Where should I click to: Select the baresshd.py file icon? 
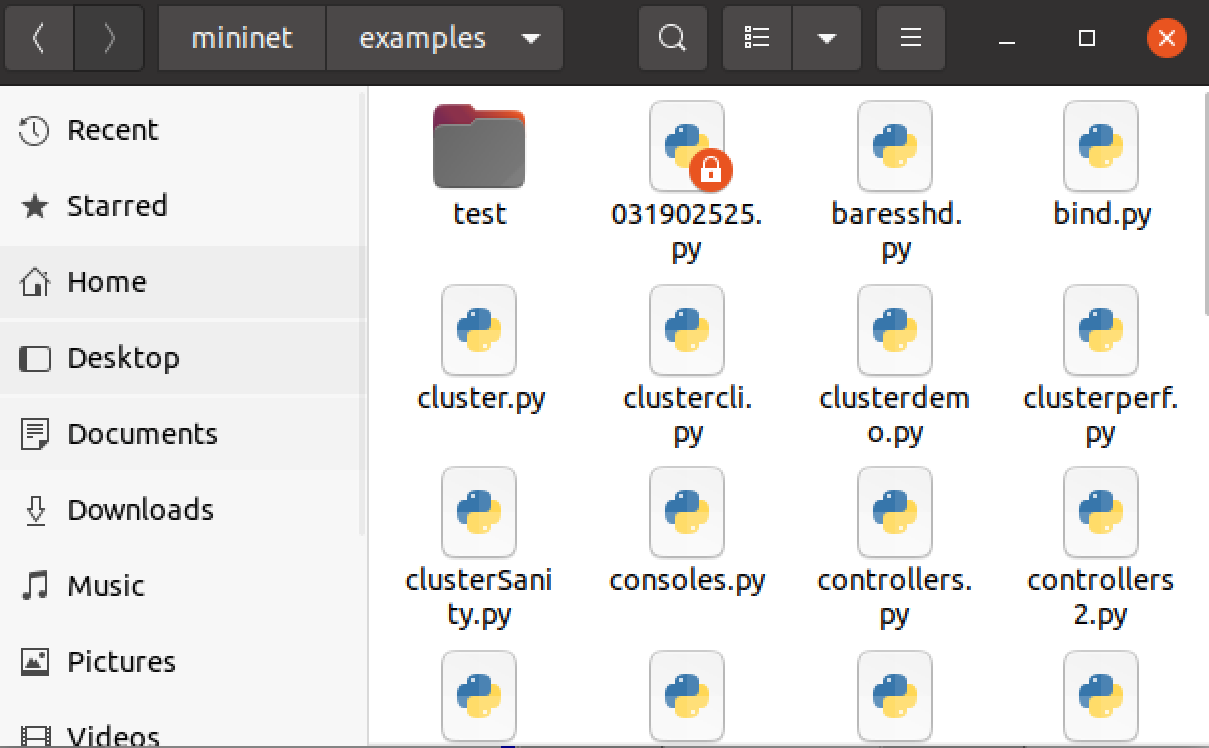(x=895, y=146)
